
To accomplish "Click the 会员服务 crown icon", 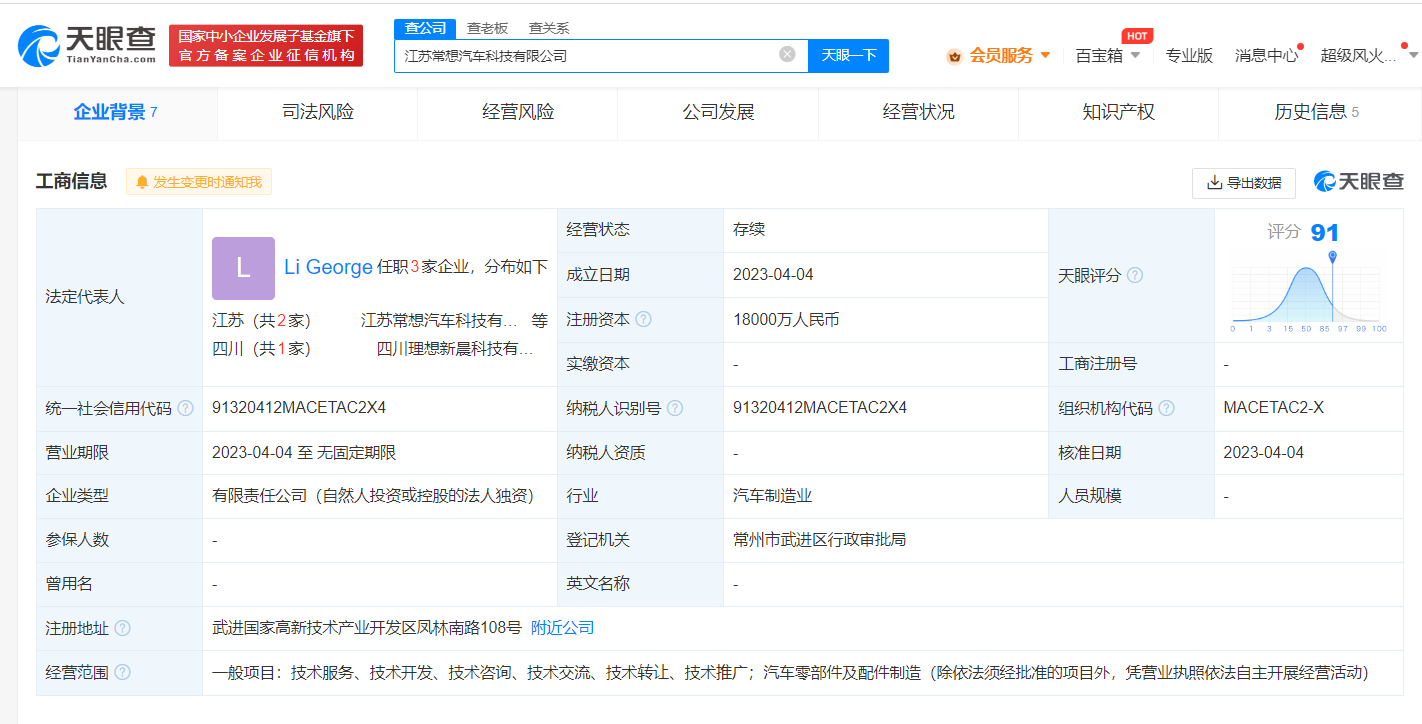I will (954, 56).
